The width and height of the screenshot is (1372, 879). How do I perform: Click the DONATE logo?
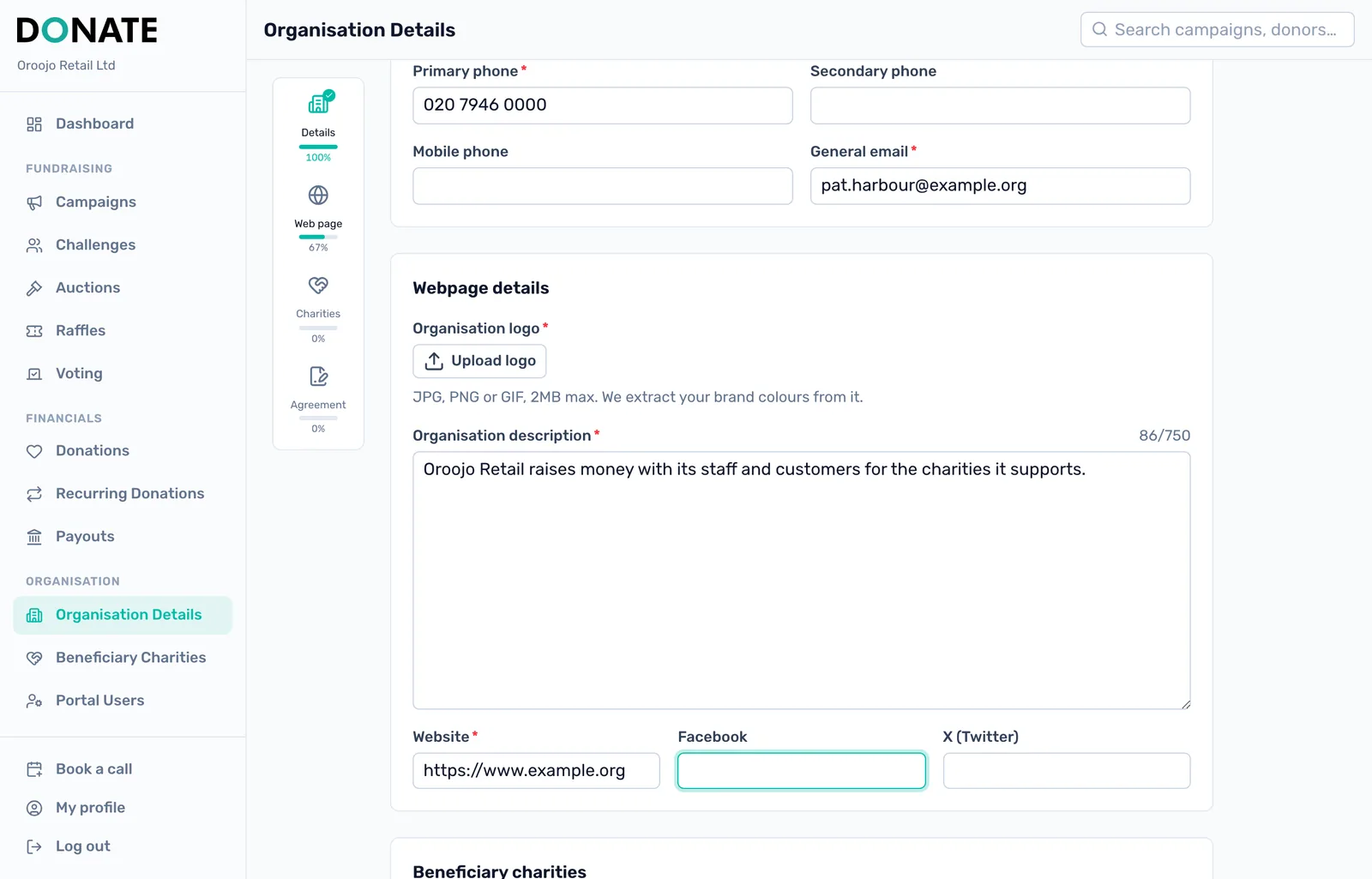(87, 31)
